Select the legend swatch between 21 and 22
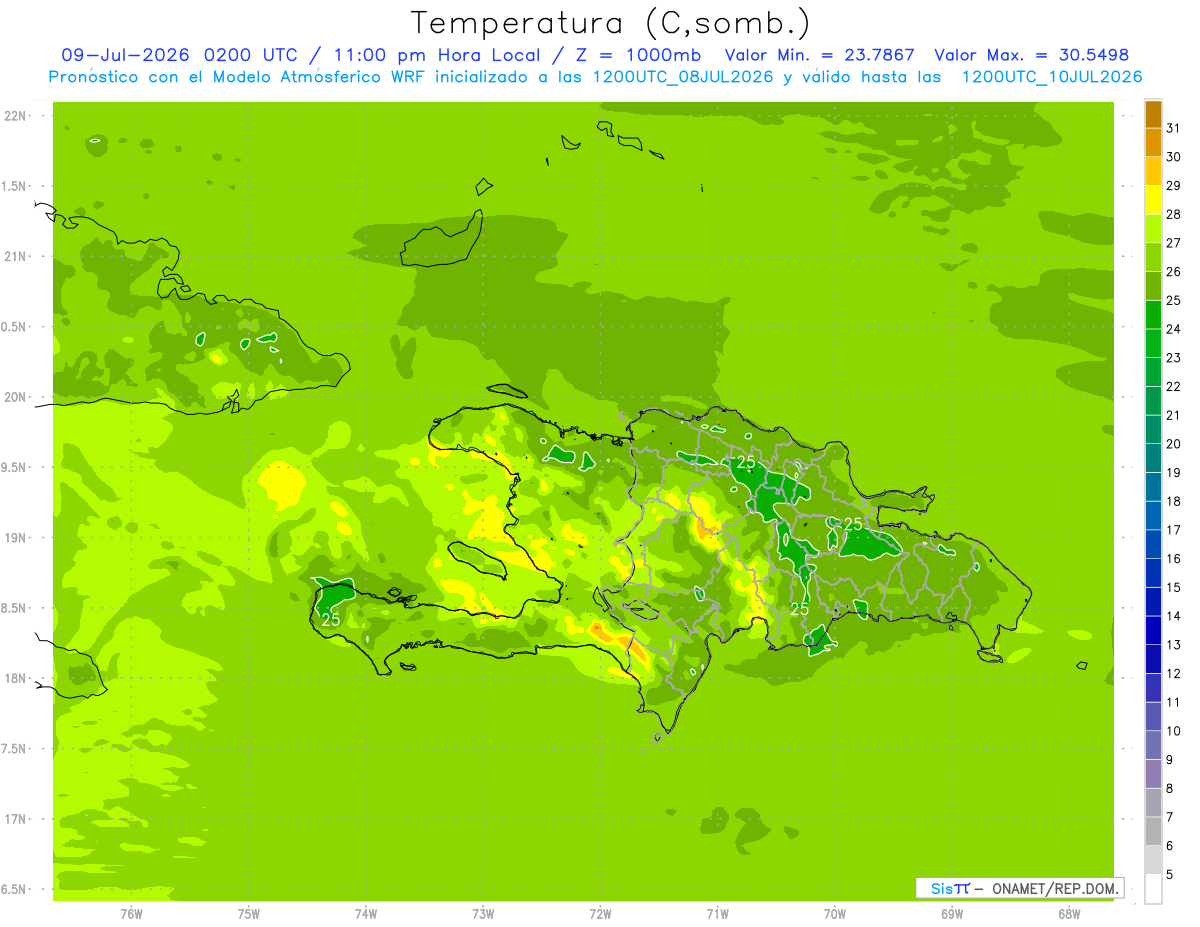This screenshot has width=1200, height=927. pyautogui.click(x=1153, y=401)
